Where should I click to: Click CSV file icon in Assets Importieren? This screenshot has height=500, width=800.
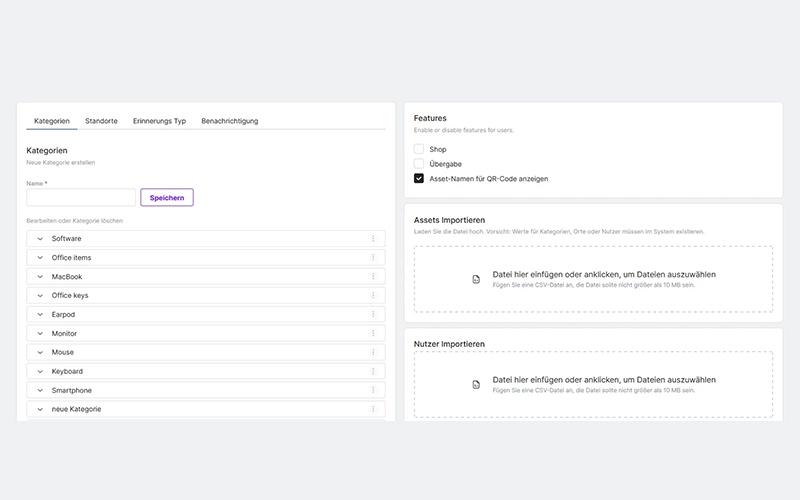(476, 279)
